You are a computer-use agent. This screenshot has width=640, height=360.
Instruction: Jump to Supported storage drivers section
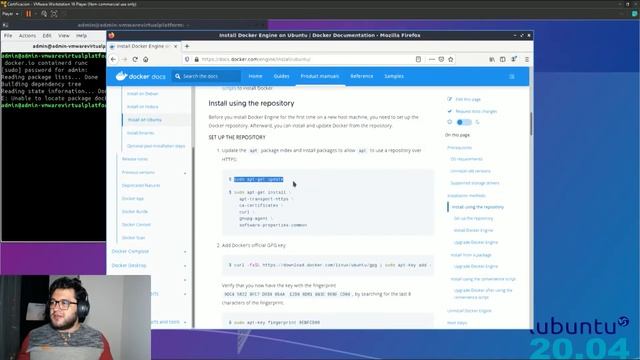pos(475,183)
